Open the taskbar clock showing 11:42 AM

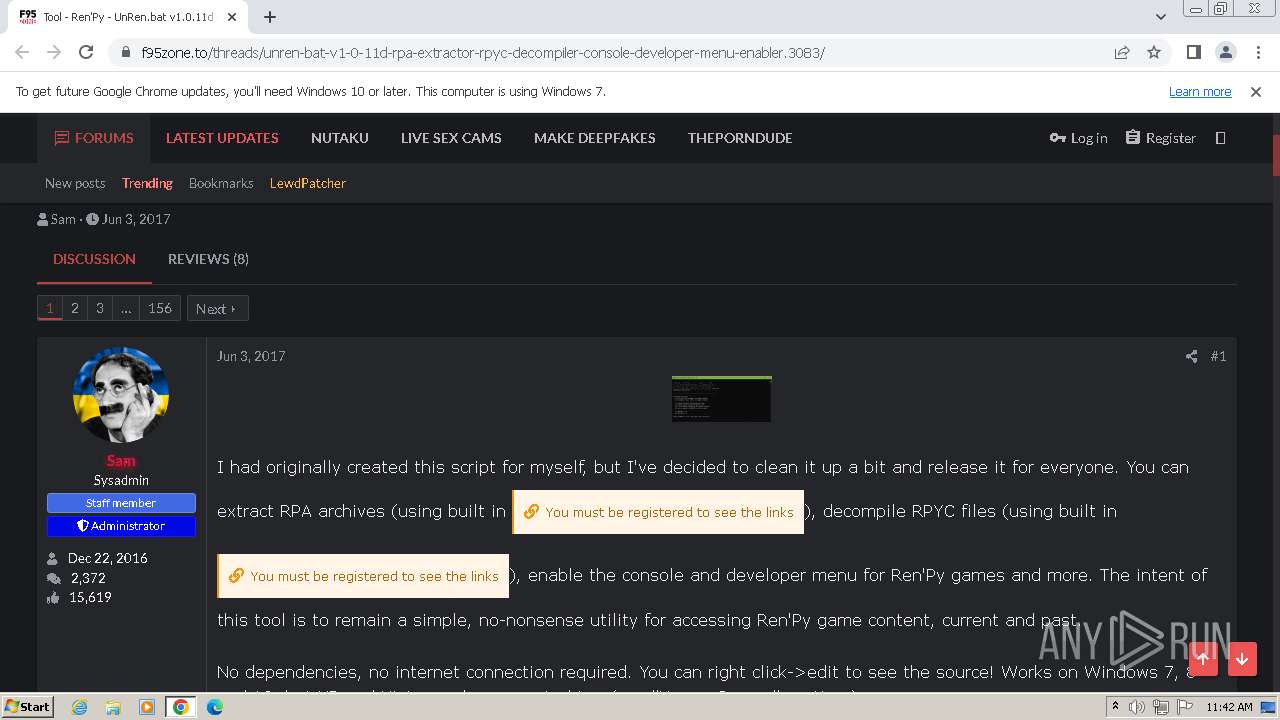[x=1229, y=707]
